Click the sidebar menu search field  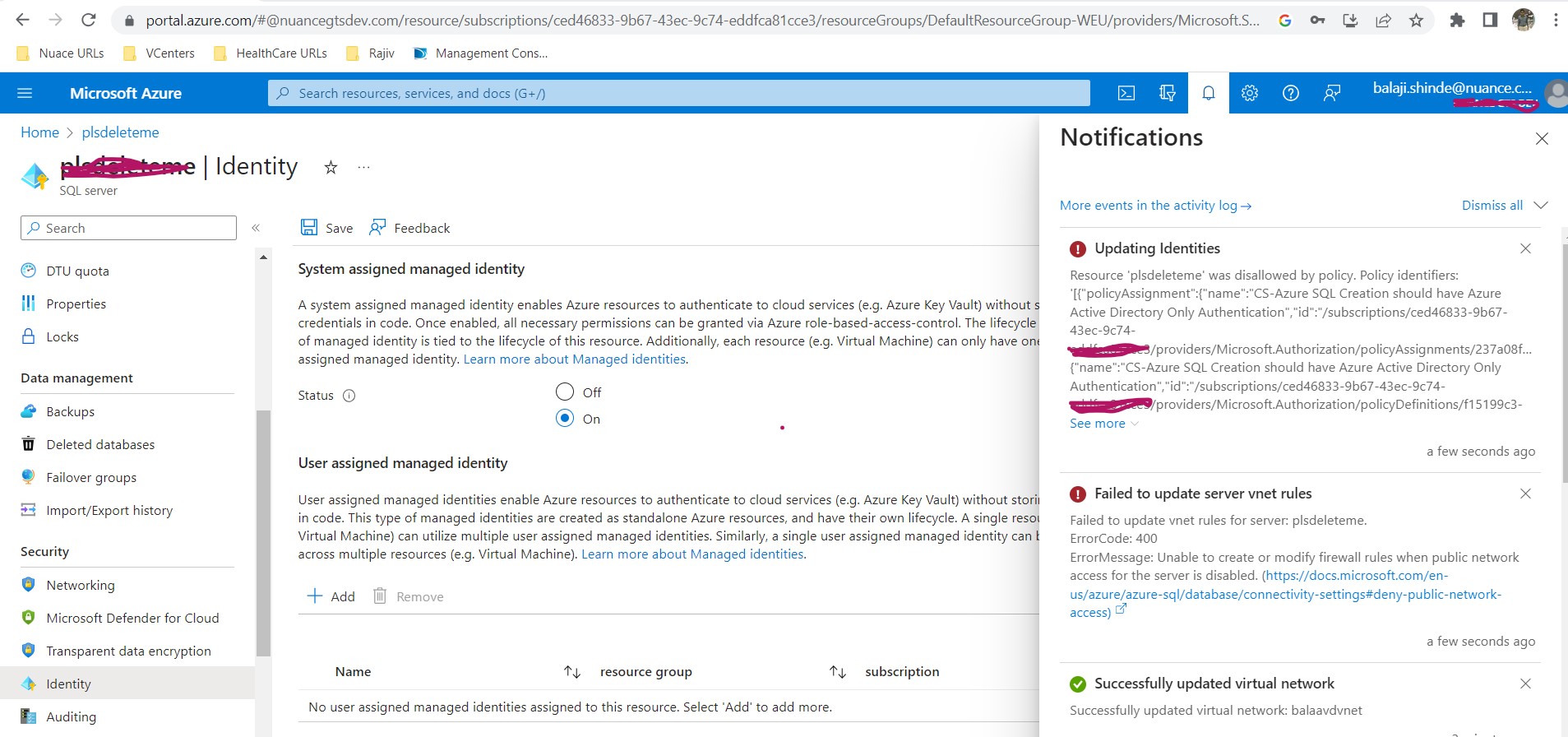click(x=128, y=228)
